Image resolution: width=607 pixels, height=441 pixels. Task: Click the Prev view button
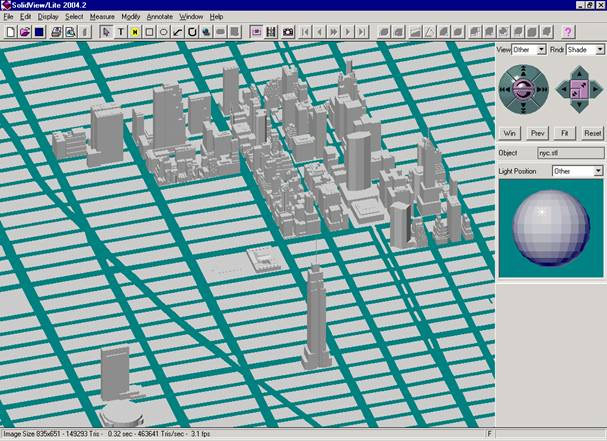click(x=537, y=132)
